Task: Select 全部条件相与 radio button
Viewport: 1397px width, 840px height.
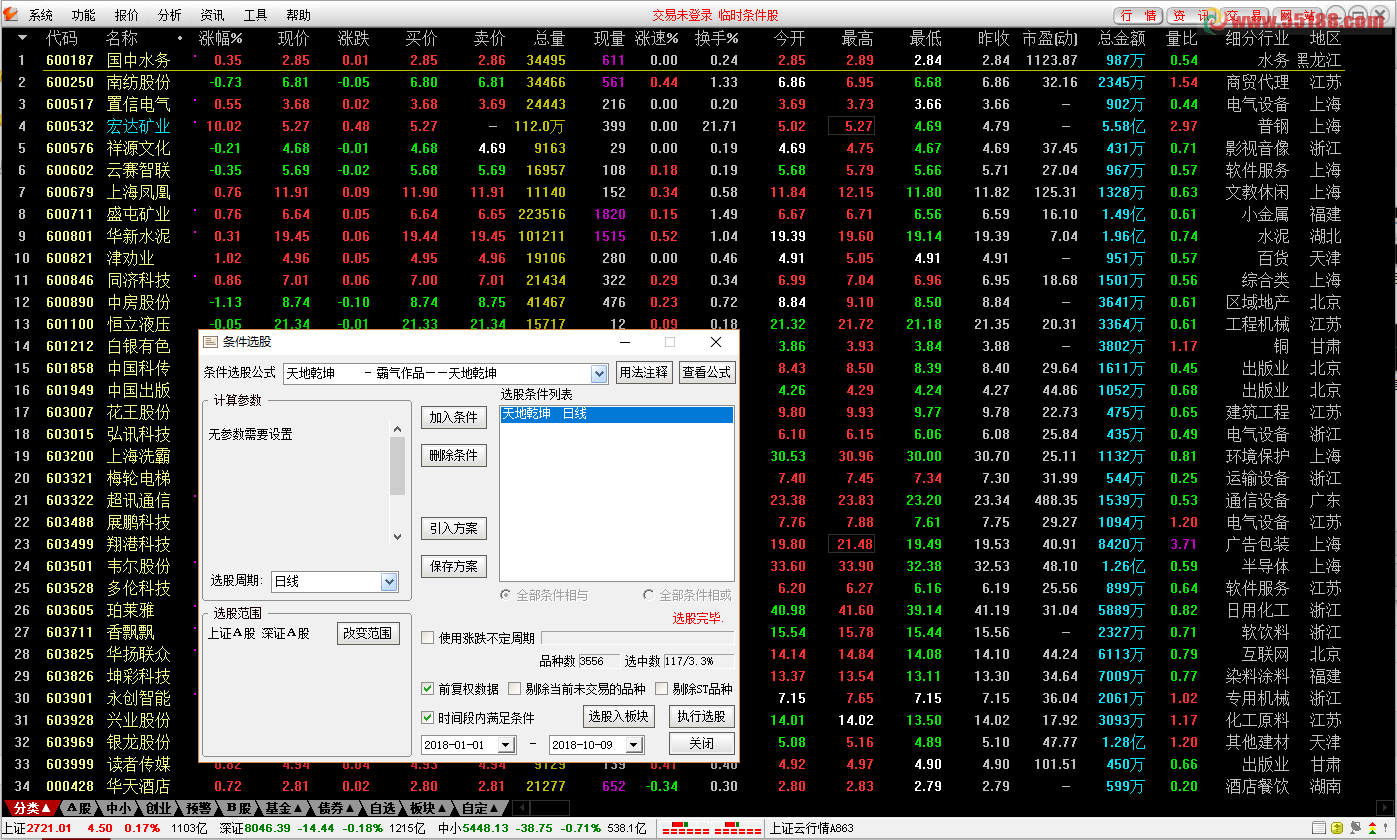Action: coord(506,595)
